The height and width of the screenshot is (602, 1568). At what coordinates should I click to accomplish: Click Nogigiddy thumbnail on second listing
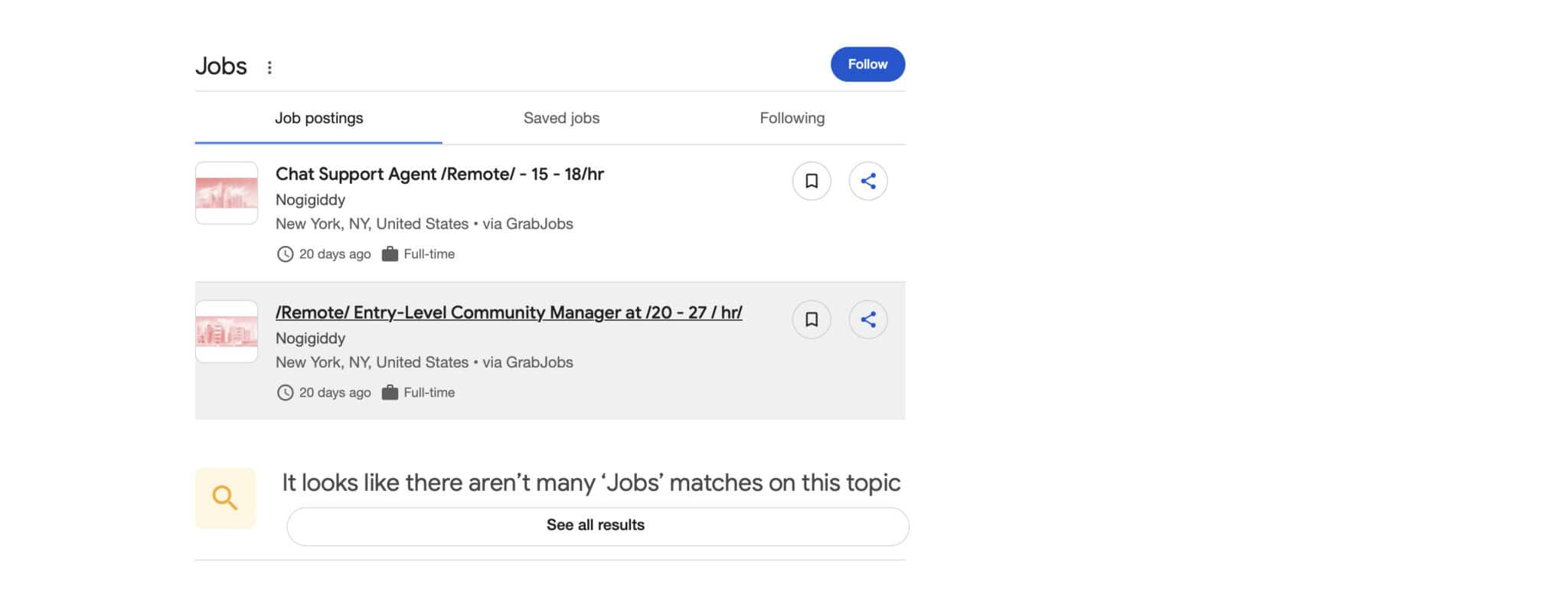click(226, 332)
